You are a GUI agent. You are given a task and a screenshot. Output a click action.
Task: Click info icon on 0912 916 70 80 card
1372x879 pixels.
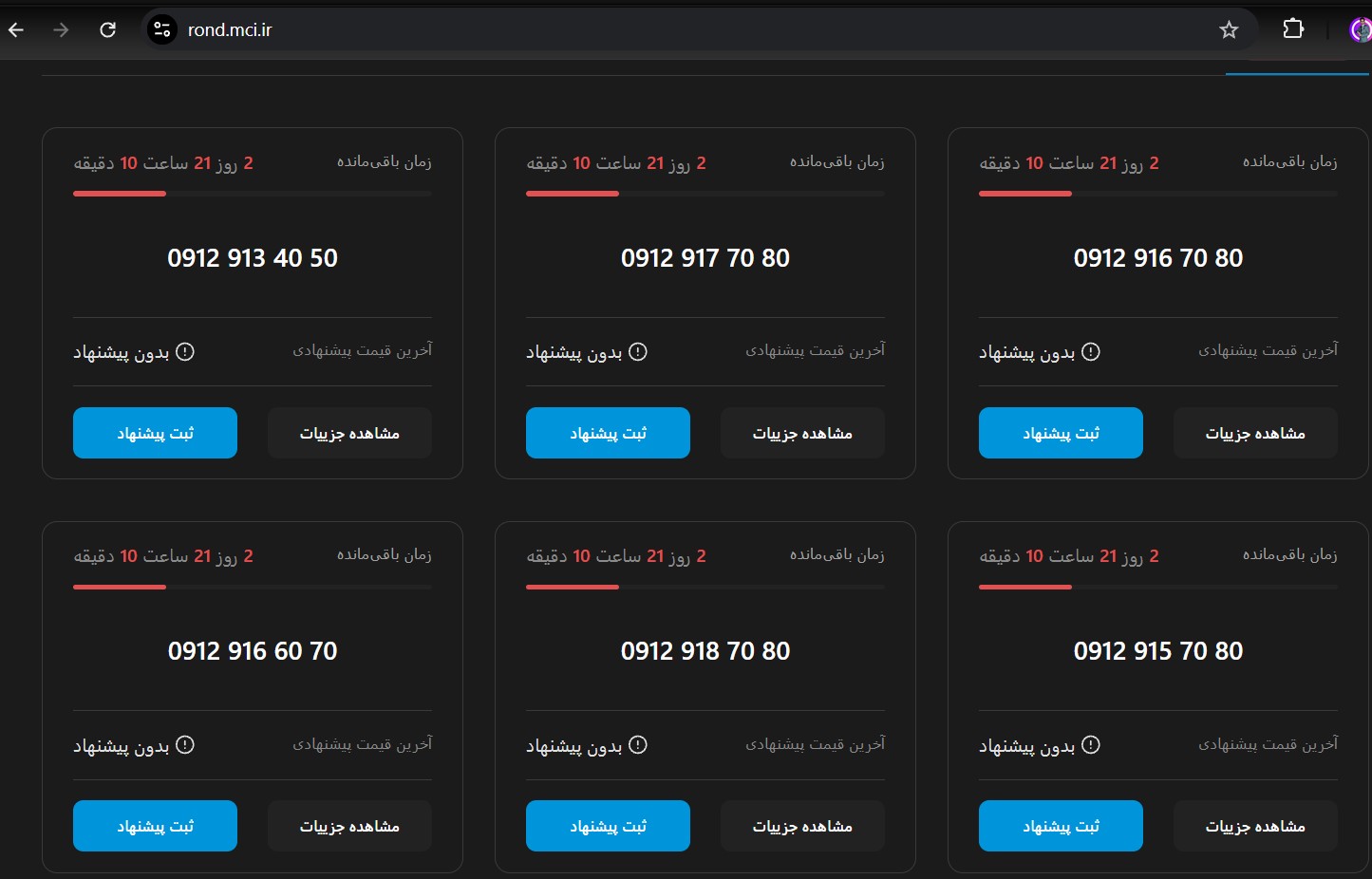1091,351
